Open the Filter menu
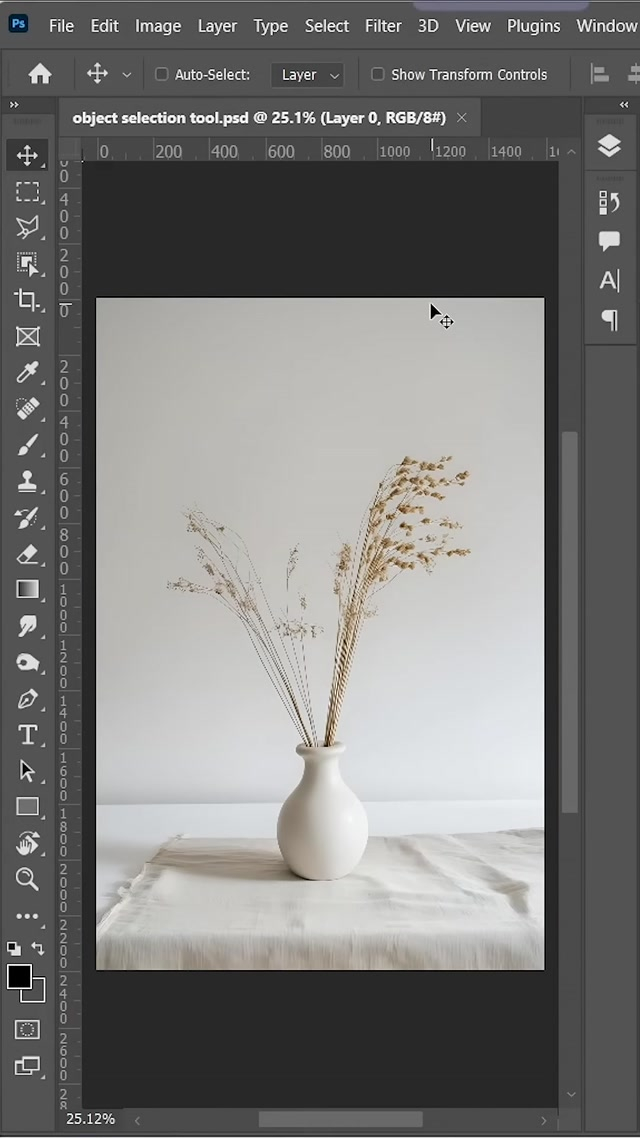Image resolution: width=640 pixels, height=1138 pixels. point(382,26)
